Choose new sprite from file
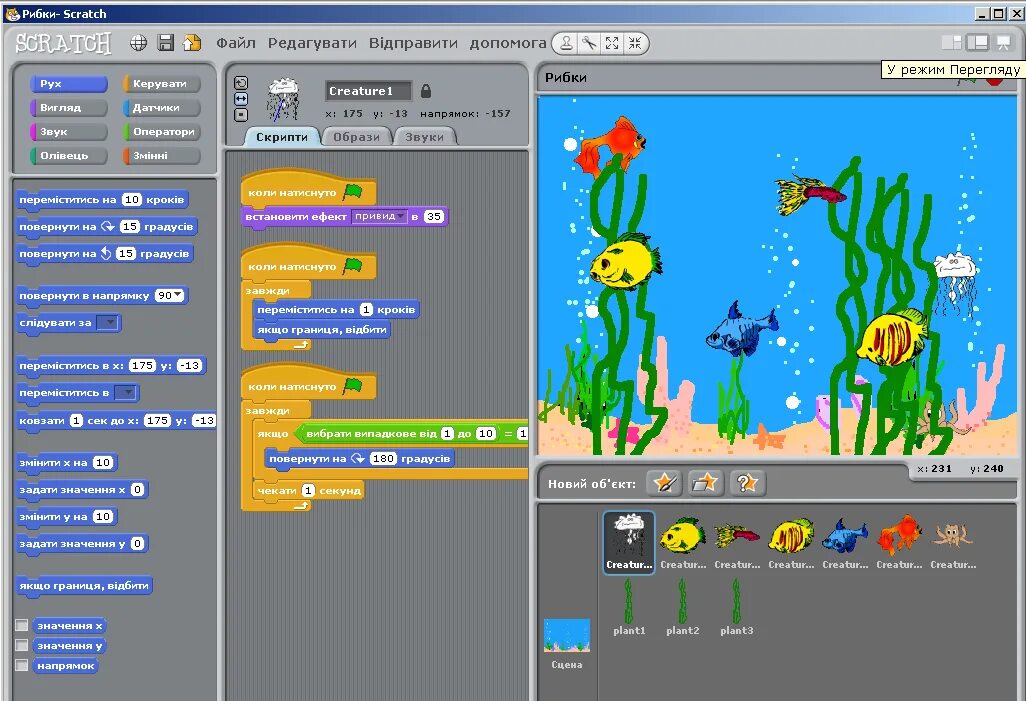The width and height of the screenshot is (1026, 701). coord(705,483)
